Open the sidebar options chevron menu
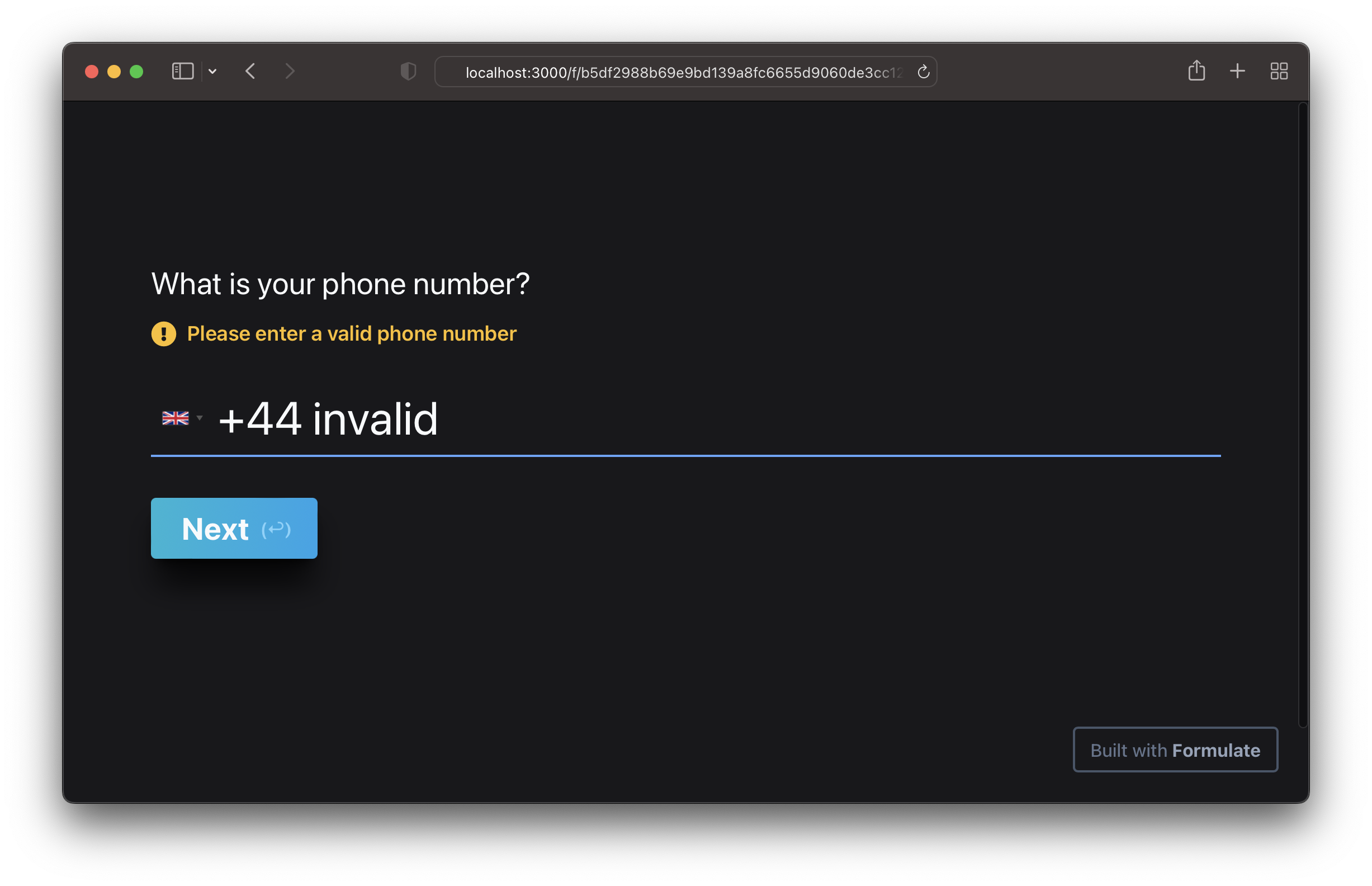Image resolution: width=1372 pixels, height=886 pixels. click(213, 72)
